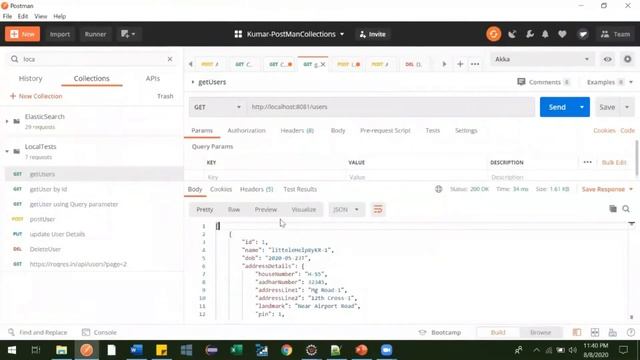
Task: Click the Import button
Action: [x=60, y=34]
